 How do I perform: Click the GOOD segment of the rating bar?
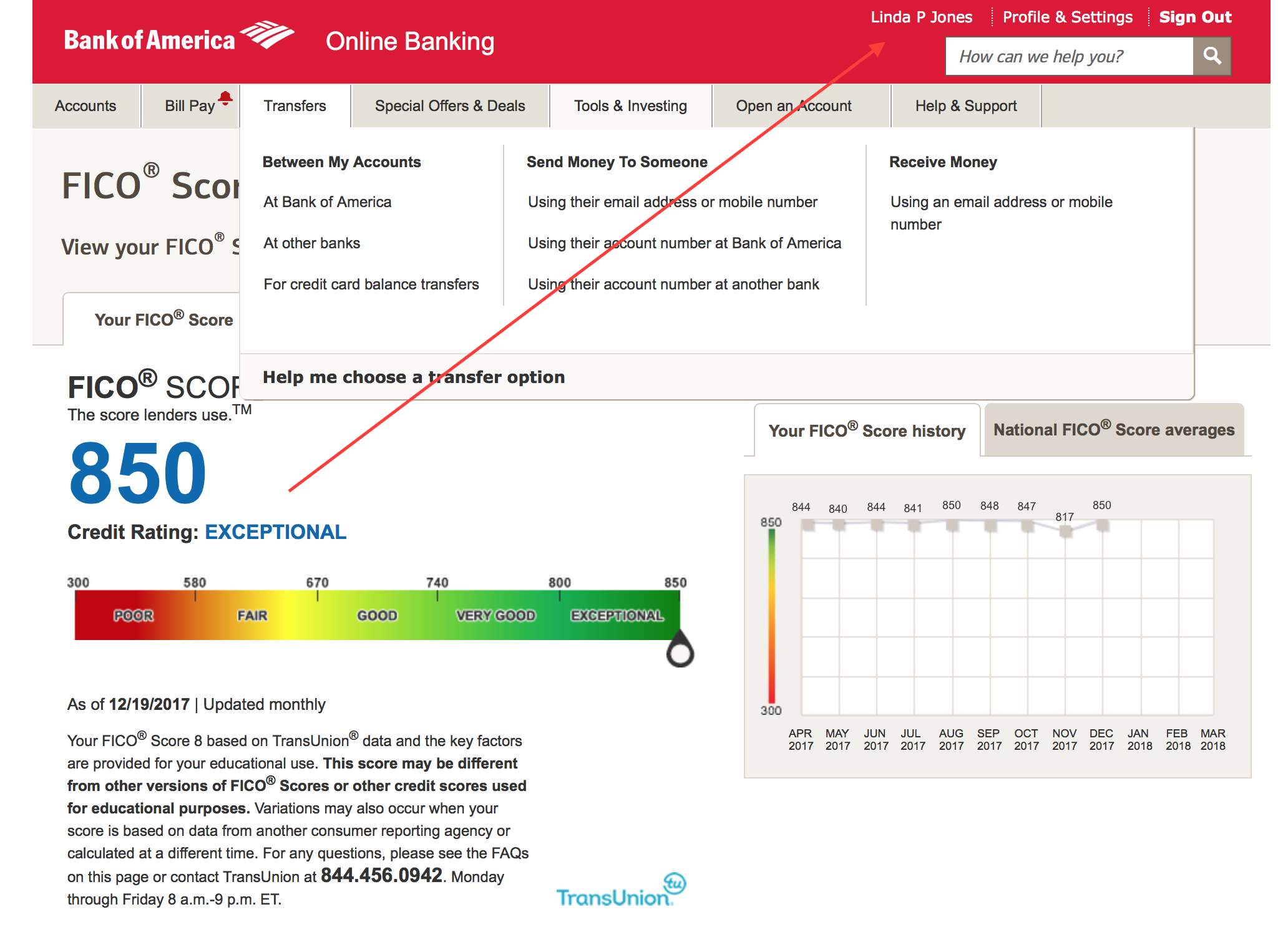click(377, 615)
